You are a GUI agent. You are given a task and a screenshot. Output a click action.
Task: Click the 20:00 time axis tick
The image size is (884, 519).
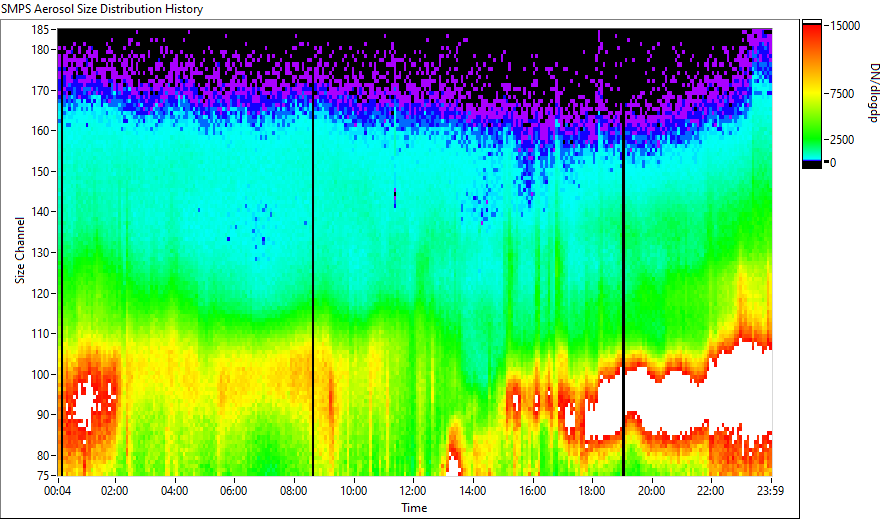point(651,491)
